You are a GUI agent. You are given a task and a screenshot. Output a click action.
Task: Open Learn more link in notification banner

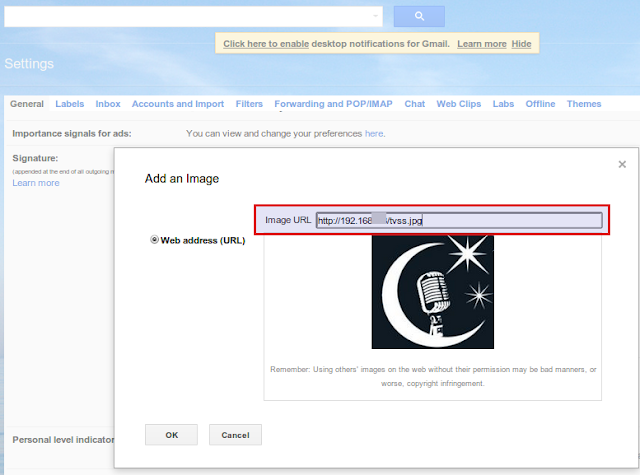point(482,44)
